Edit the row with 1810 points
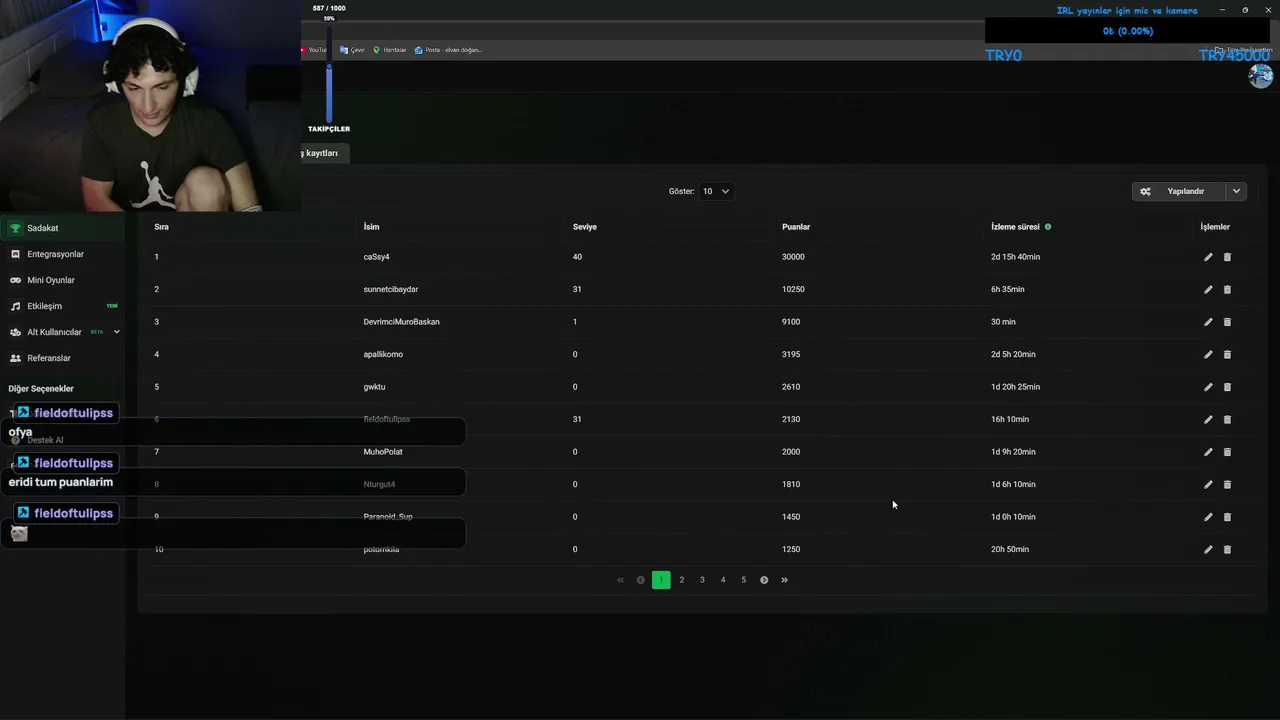This screenshot has height=720, width=1280. click(x=1208, y=485)
